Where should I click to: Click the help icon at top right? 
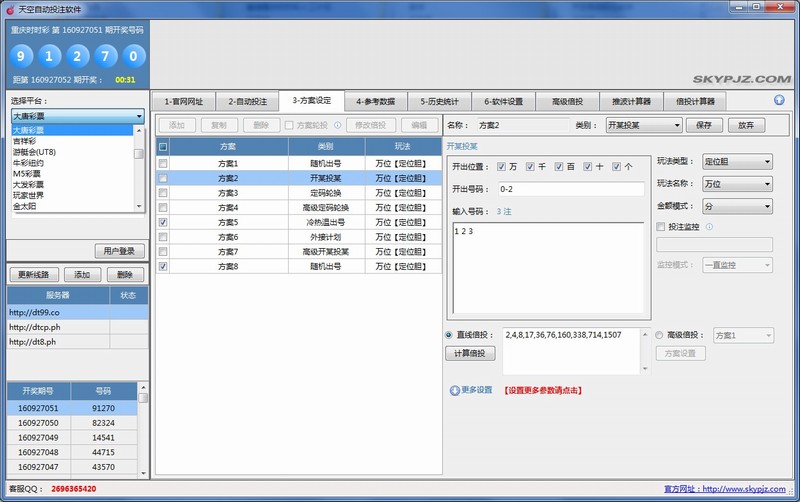[779, 100]
